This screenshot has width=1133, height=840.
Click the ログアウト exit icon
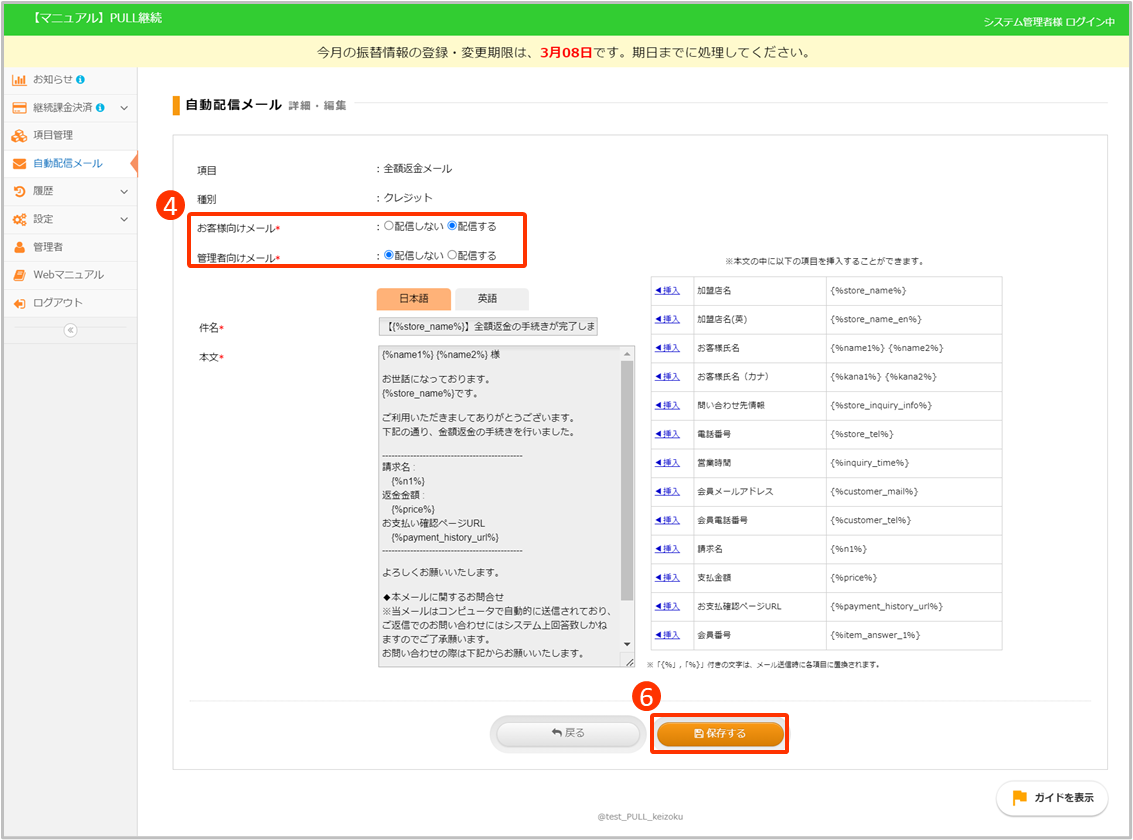click(x=19, y=303)
